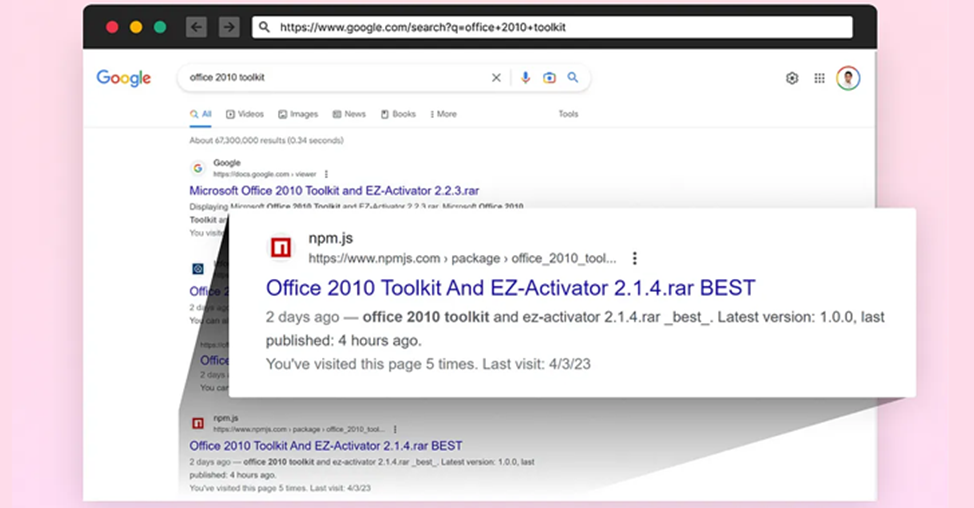974x508 pixels.
Task: Switch to the Images tab
Action: click(x=298, y=114)
